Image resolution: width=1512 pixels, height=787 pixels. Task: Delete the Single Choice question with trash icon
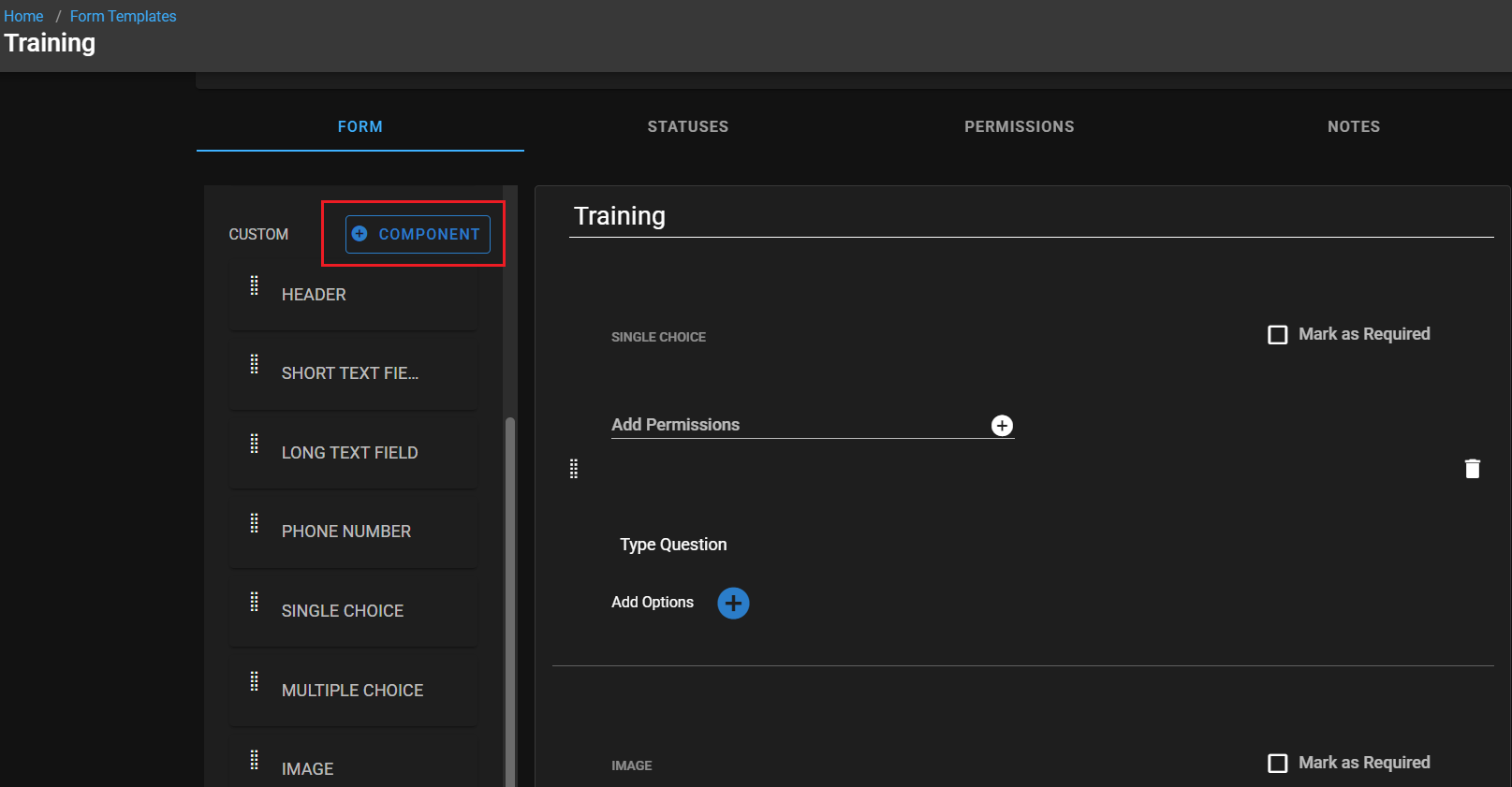(1472, 469)
